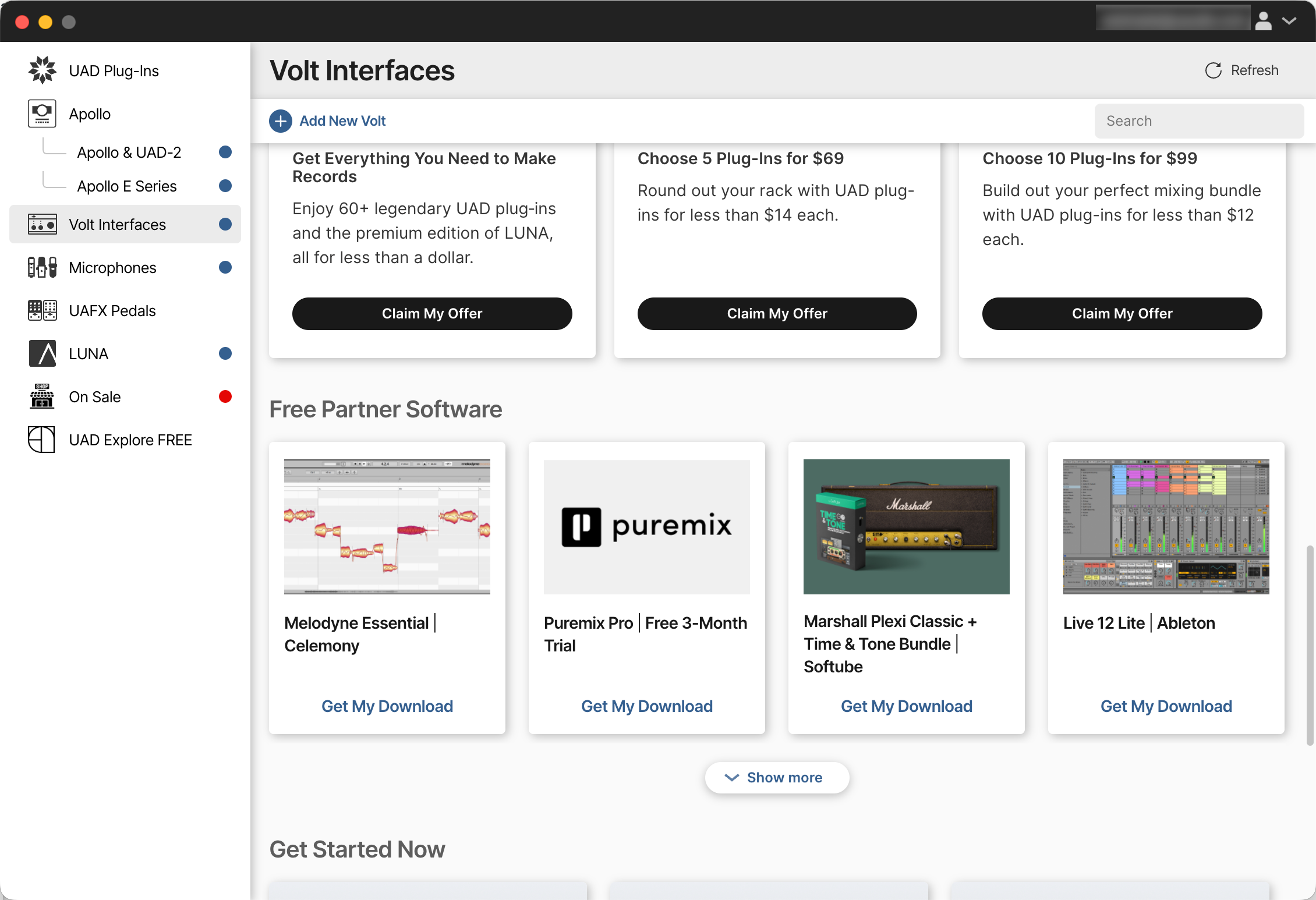Click the red On Sale notification dot

click(x=225, y=396)
